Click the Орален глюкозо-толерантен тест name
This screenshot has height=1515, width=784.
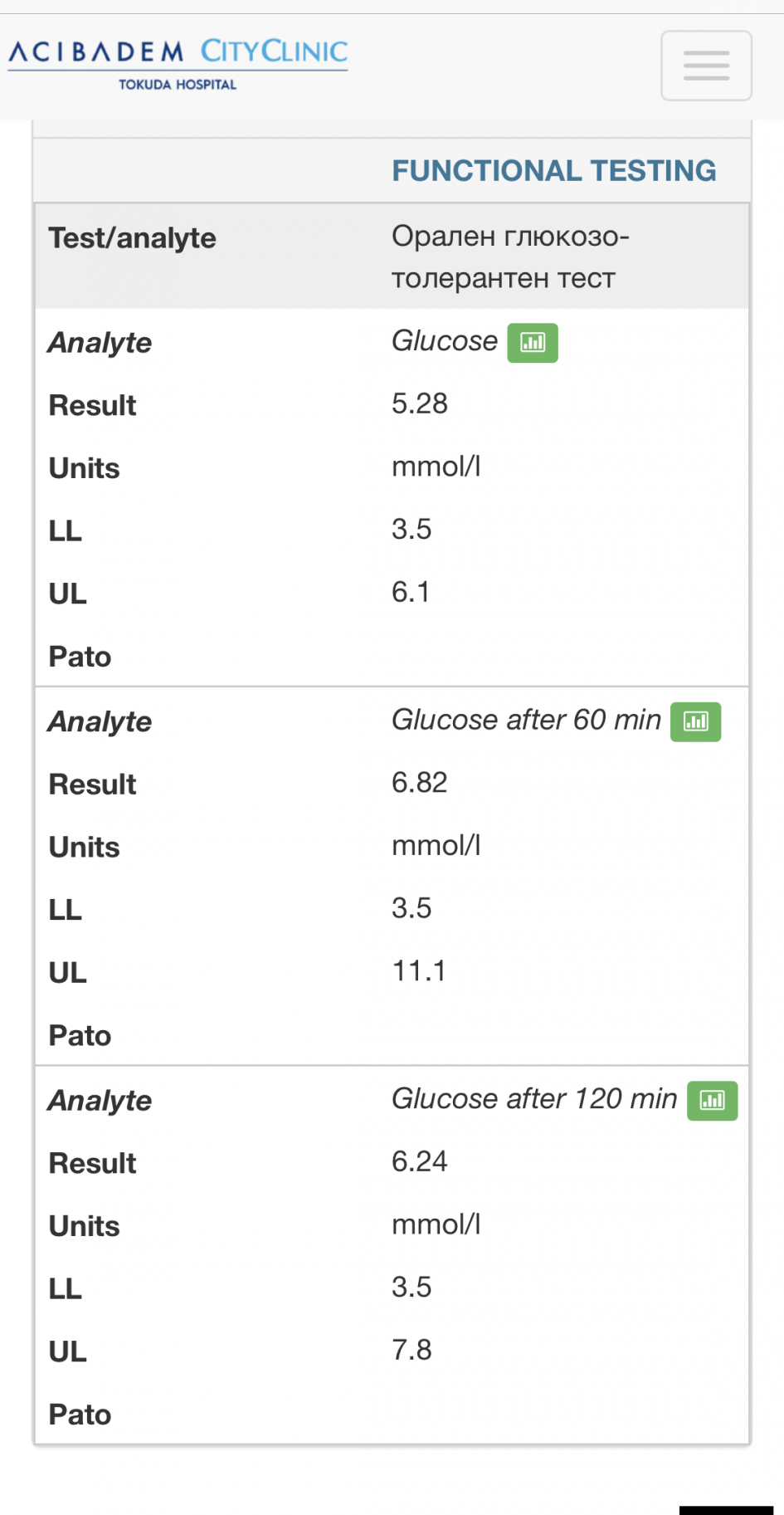pyautogui.click(x=509, y=257)
